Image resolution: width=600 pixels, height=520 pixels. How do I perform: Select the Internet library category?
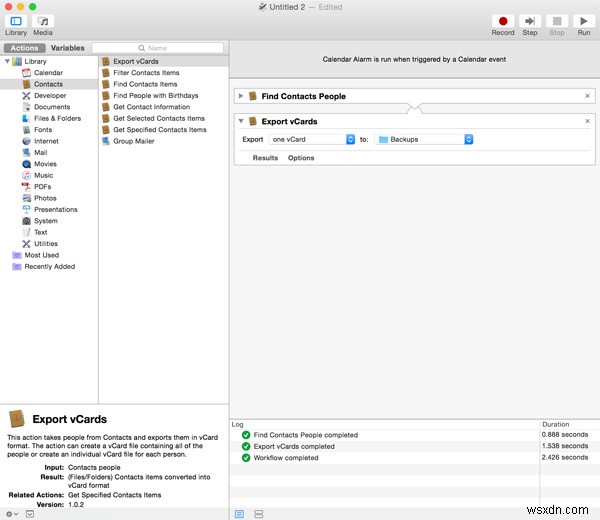pos(46,141)
